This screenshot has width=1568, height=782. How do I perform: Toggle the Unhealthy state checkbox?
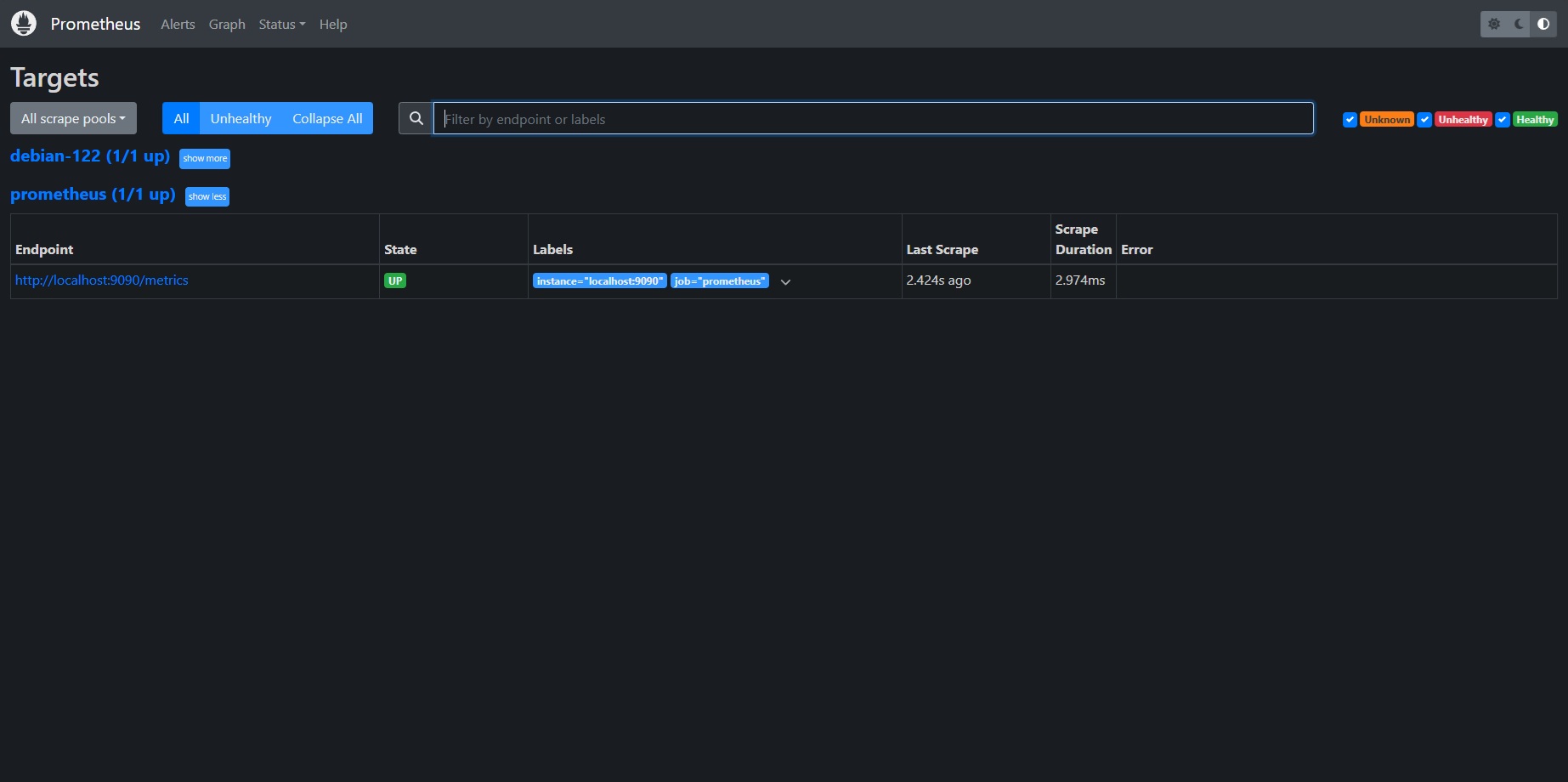1424,119
